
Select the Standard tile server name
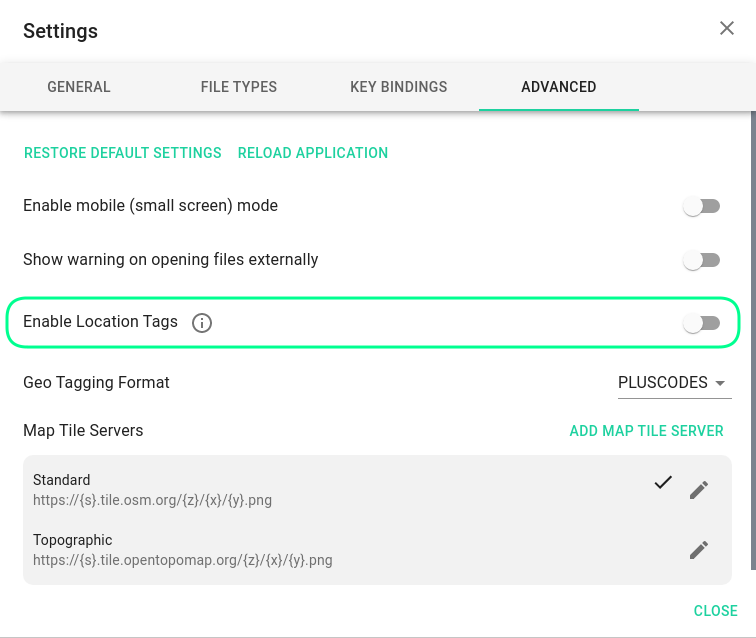click(62, 480)
